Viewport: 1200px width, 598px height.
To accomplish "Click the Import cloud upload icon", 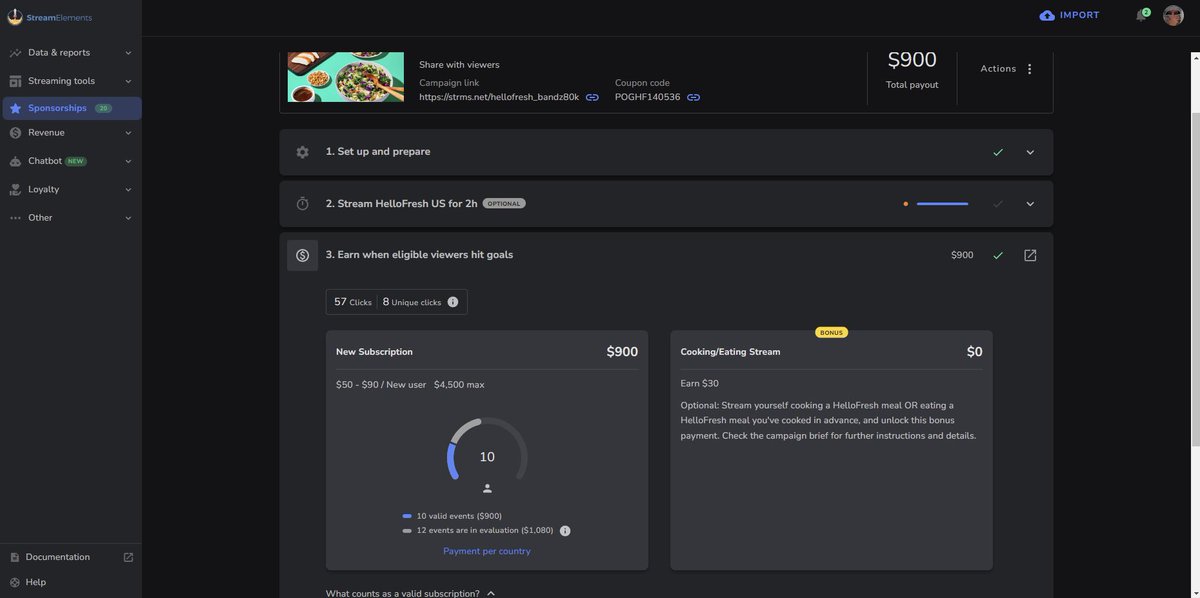I will pyautogui.click(x=1047, y=15).
